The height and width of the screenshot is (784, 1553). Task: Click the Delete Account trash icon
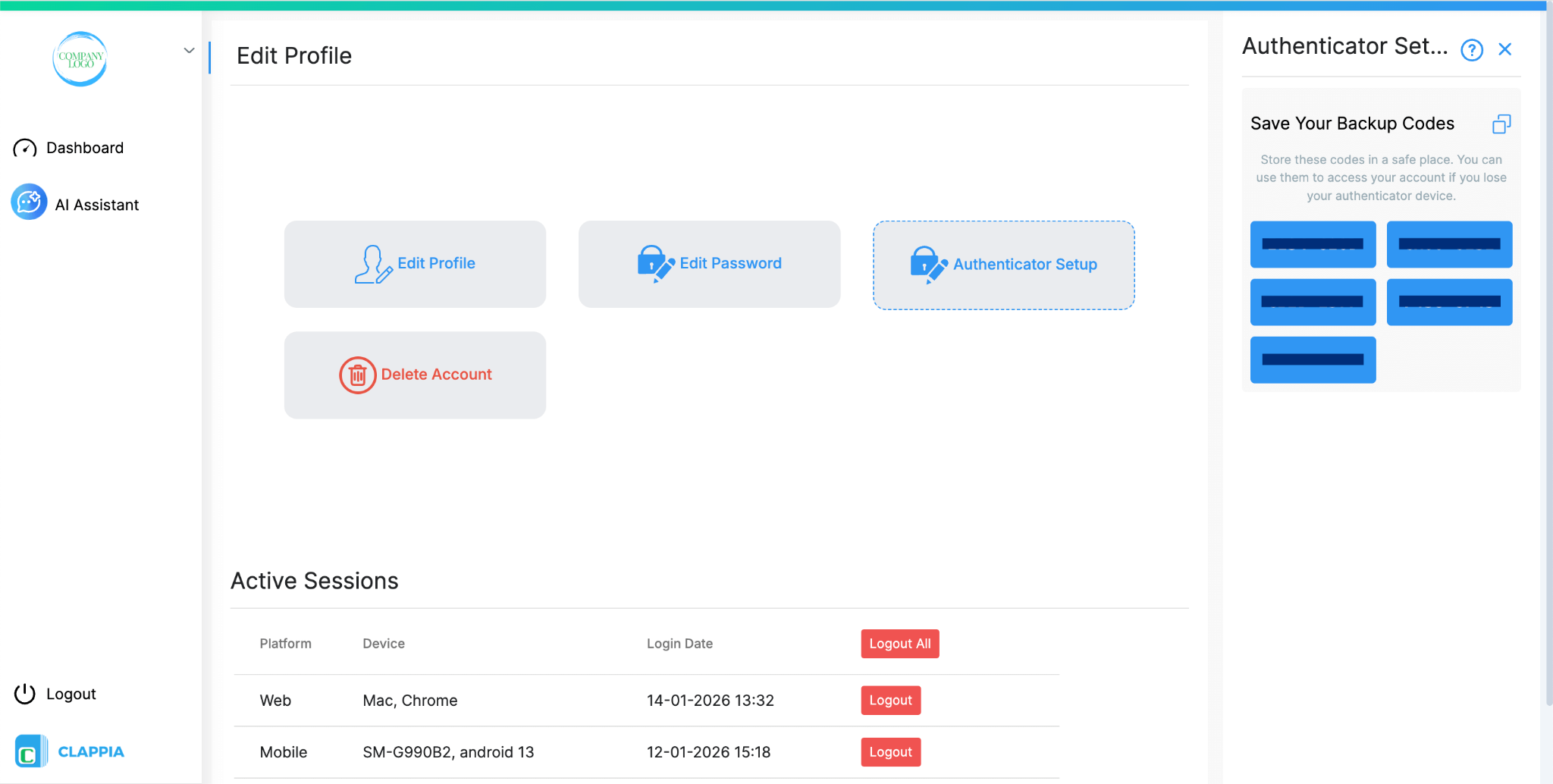coord(358,375)
